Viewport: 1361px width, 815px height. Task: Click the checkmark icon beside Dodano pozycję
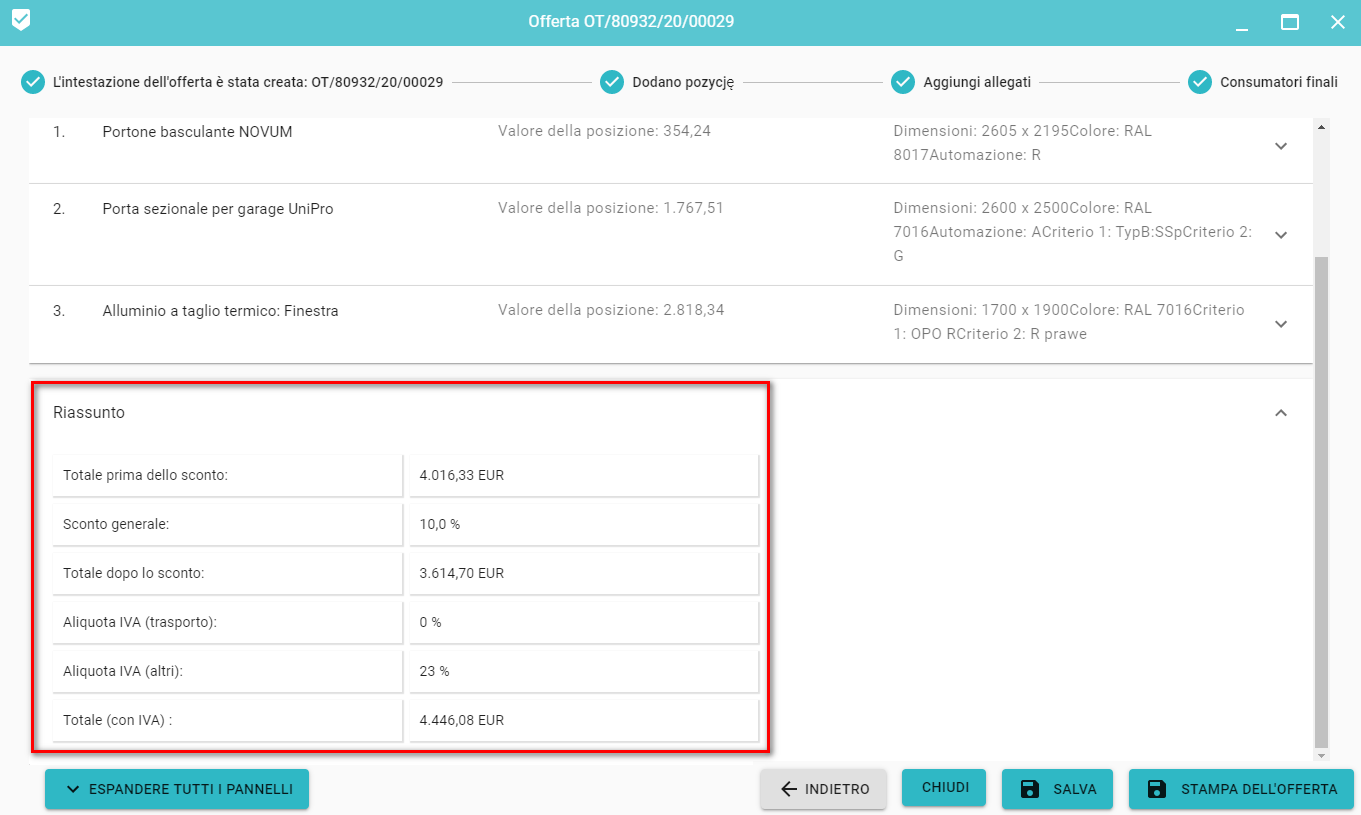click(612, 82)
